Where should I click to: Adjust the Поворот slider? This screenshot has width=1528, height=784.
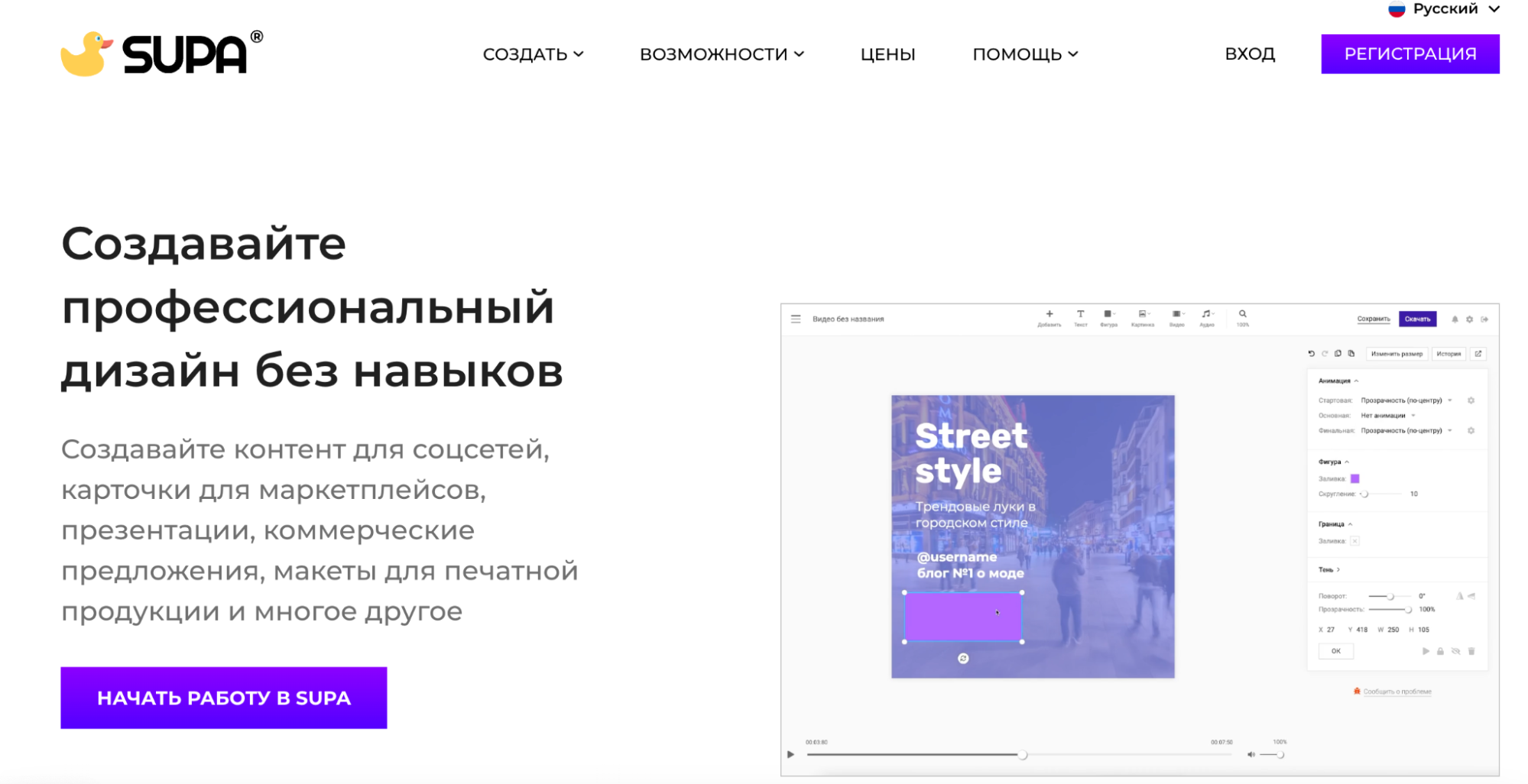[1390, 596]
